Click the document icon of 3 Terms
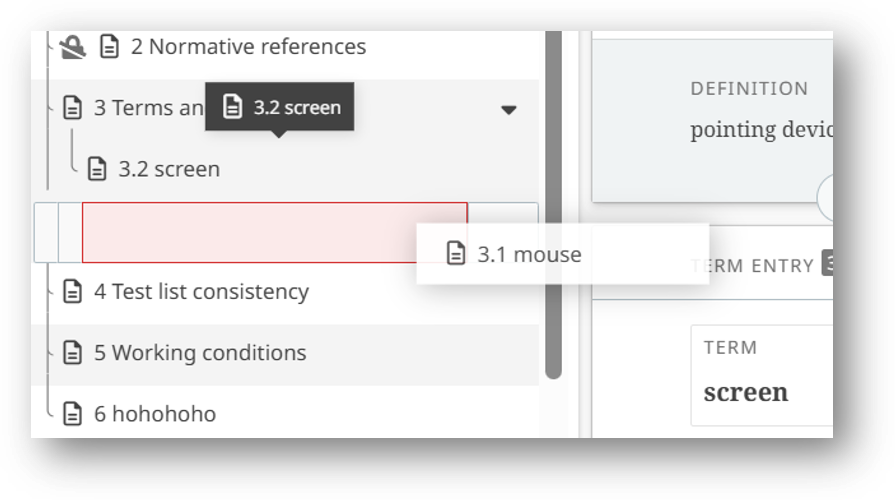This screenshot has height=500, width=895. click(72, 108)
